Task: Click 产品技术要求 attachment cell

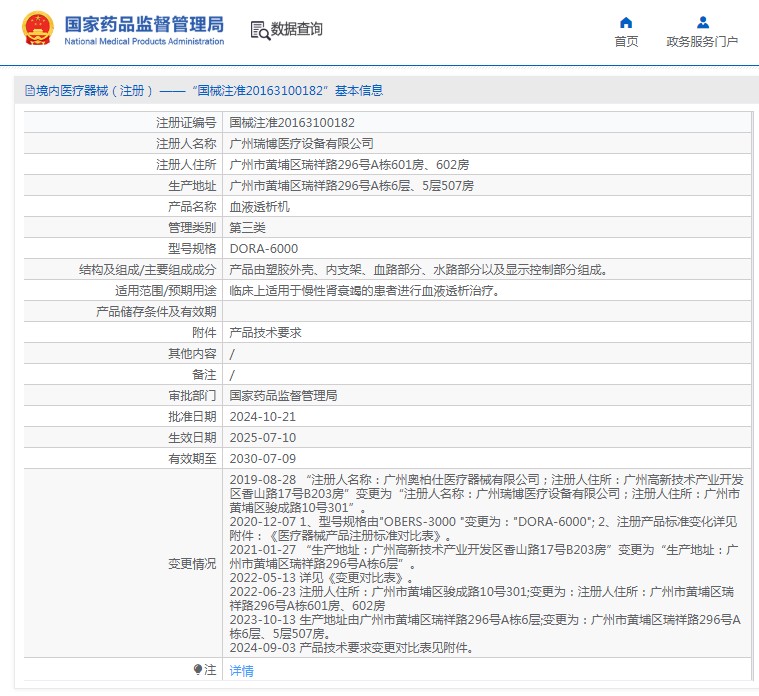Action: pyautogui.click(x=265, y=333)
